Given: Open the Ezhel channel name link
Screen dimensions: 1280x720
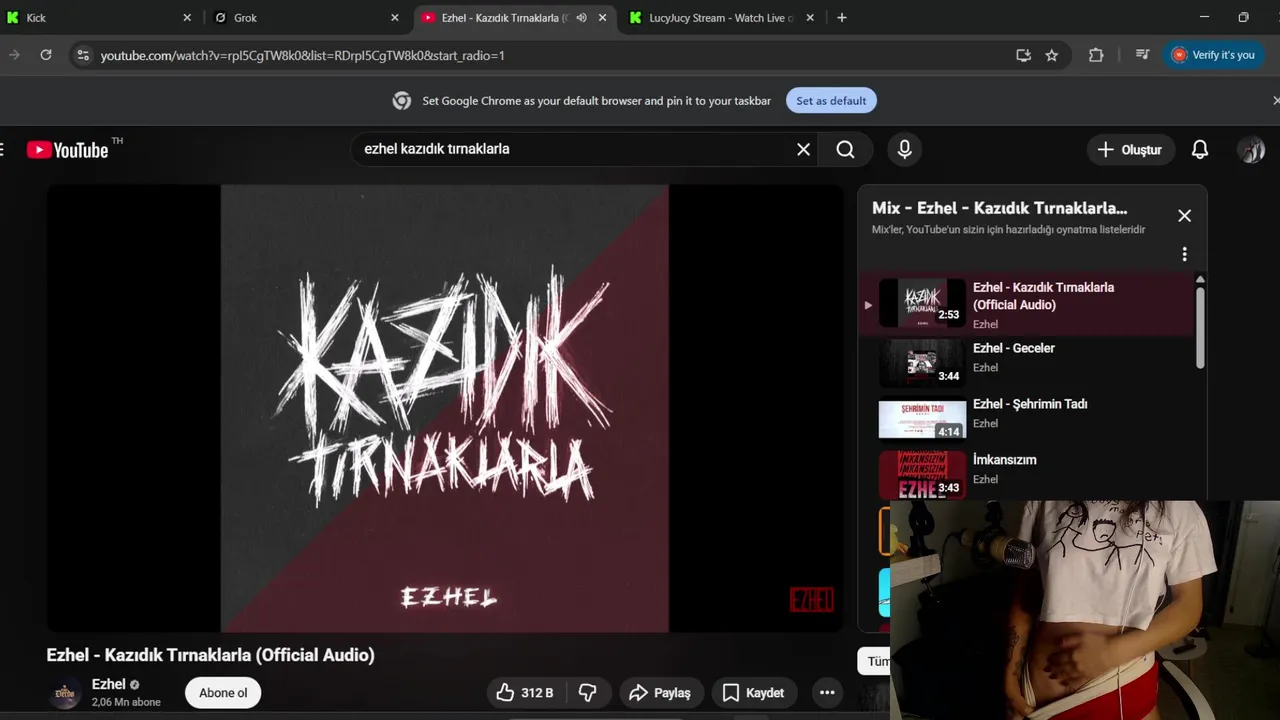Looking at the screenshot, I should tap(108, 684).
